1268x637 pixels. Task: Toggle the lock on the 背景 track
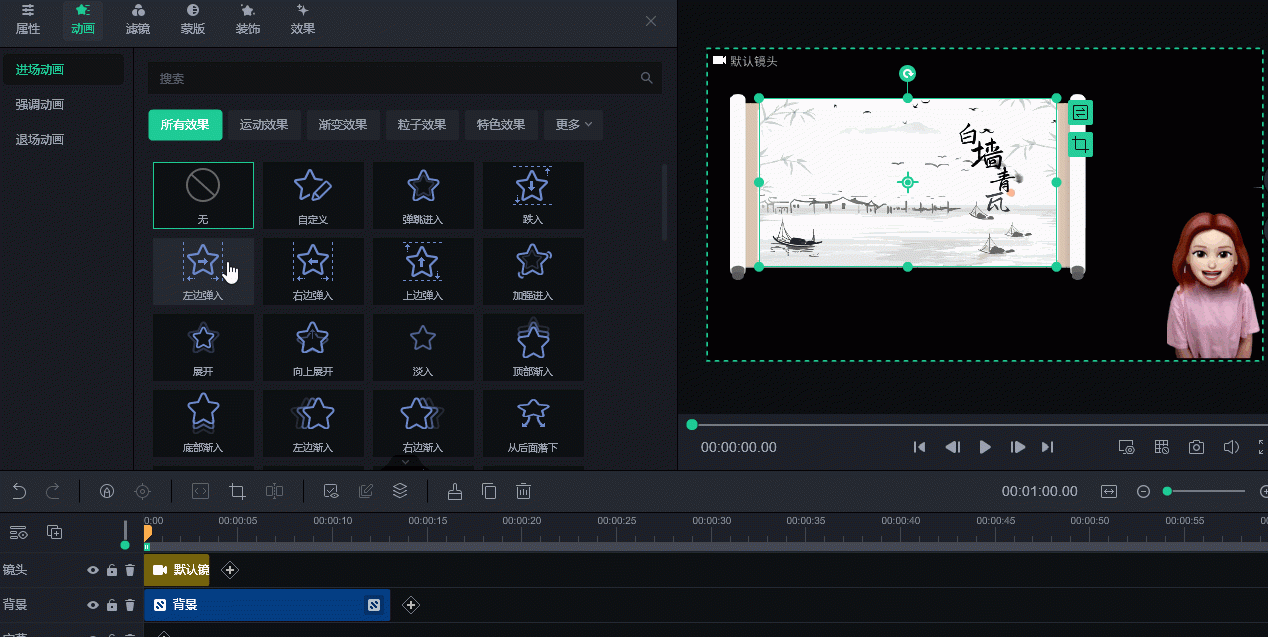point(112,605)
